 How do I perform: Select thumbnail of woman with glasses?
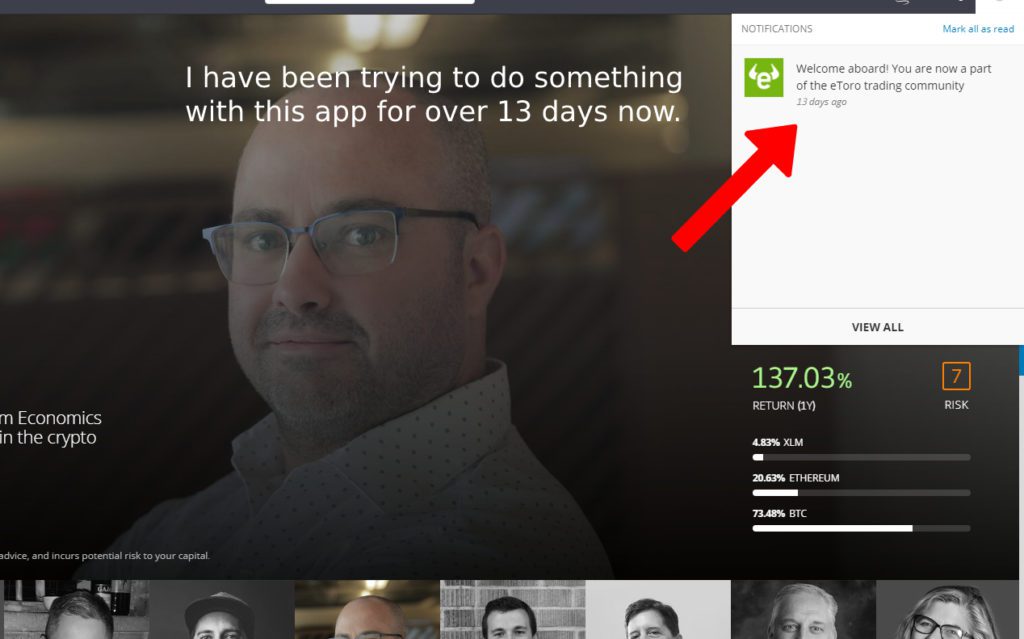tap(947, 610)
